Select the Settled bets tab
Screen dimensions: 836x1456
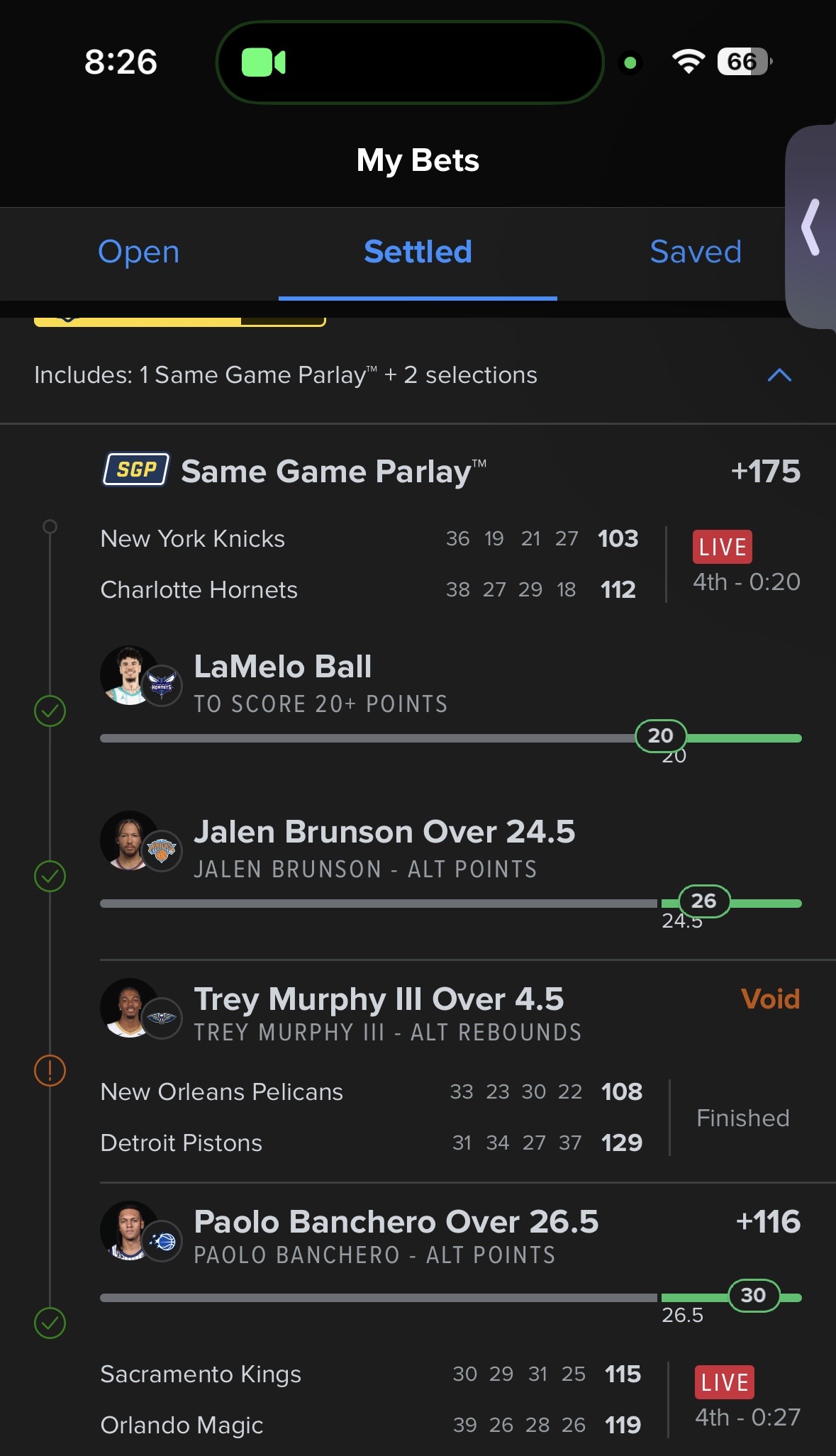tap(418, 252)
